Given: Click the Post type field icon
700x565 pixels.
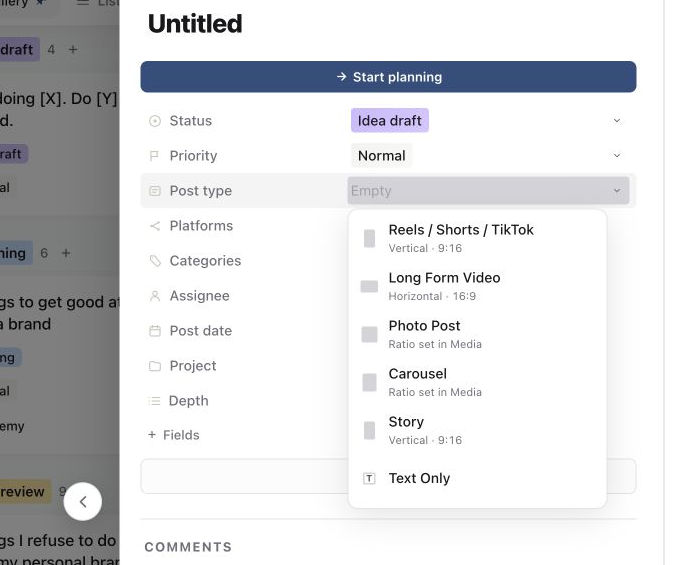Looking at the screenshot, I should click(154, 191).
